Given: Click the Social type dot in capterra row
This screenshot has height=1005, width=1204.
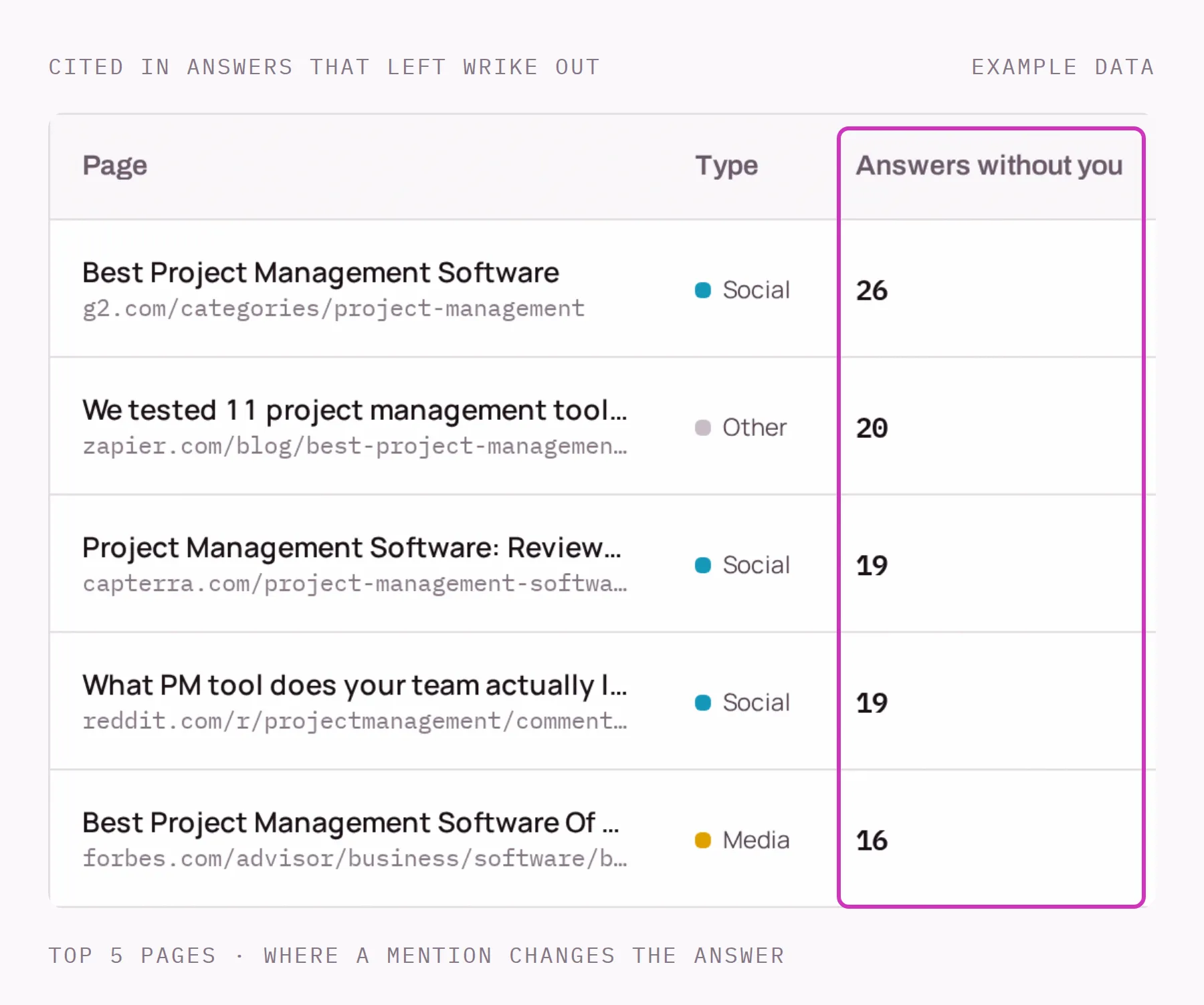Looking at the screenshot, I should (703, 565).
